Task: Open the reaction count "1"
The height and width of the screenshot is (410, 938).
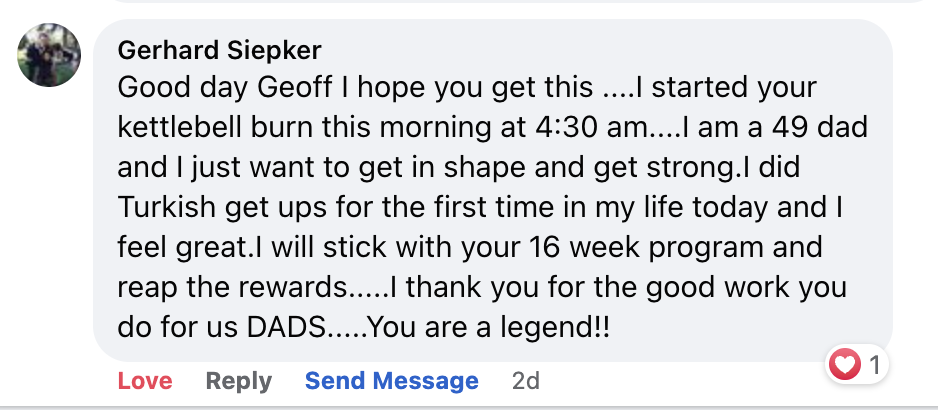Action: (875, 367)
